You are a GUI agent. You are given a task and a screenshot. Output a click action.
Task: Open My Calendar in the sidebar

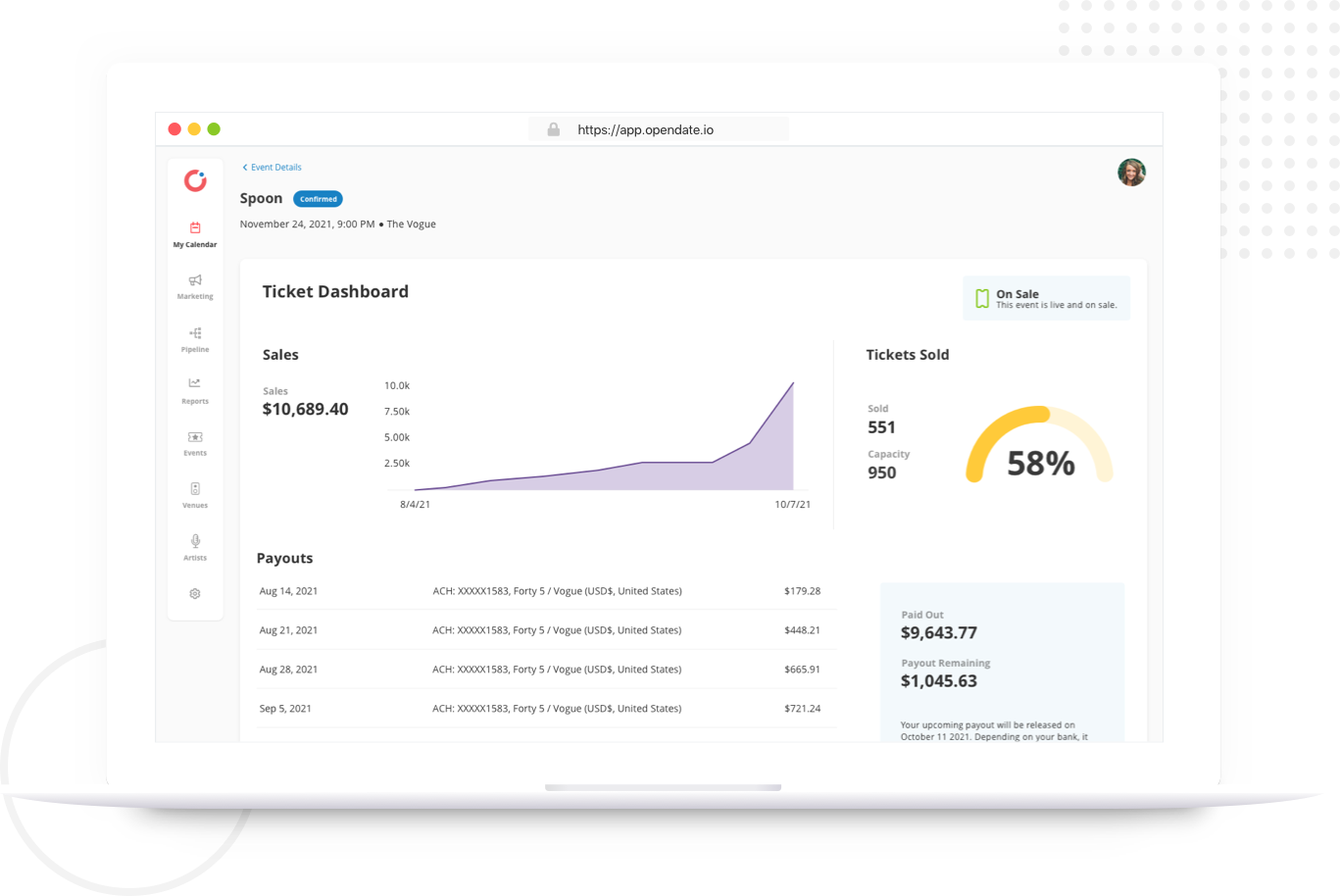[195, 235]
